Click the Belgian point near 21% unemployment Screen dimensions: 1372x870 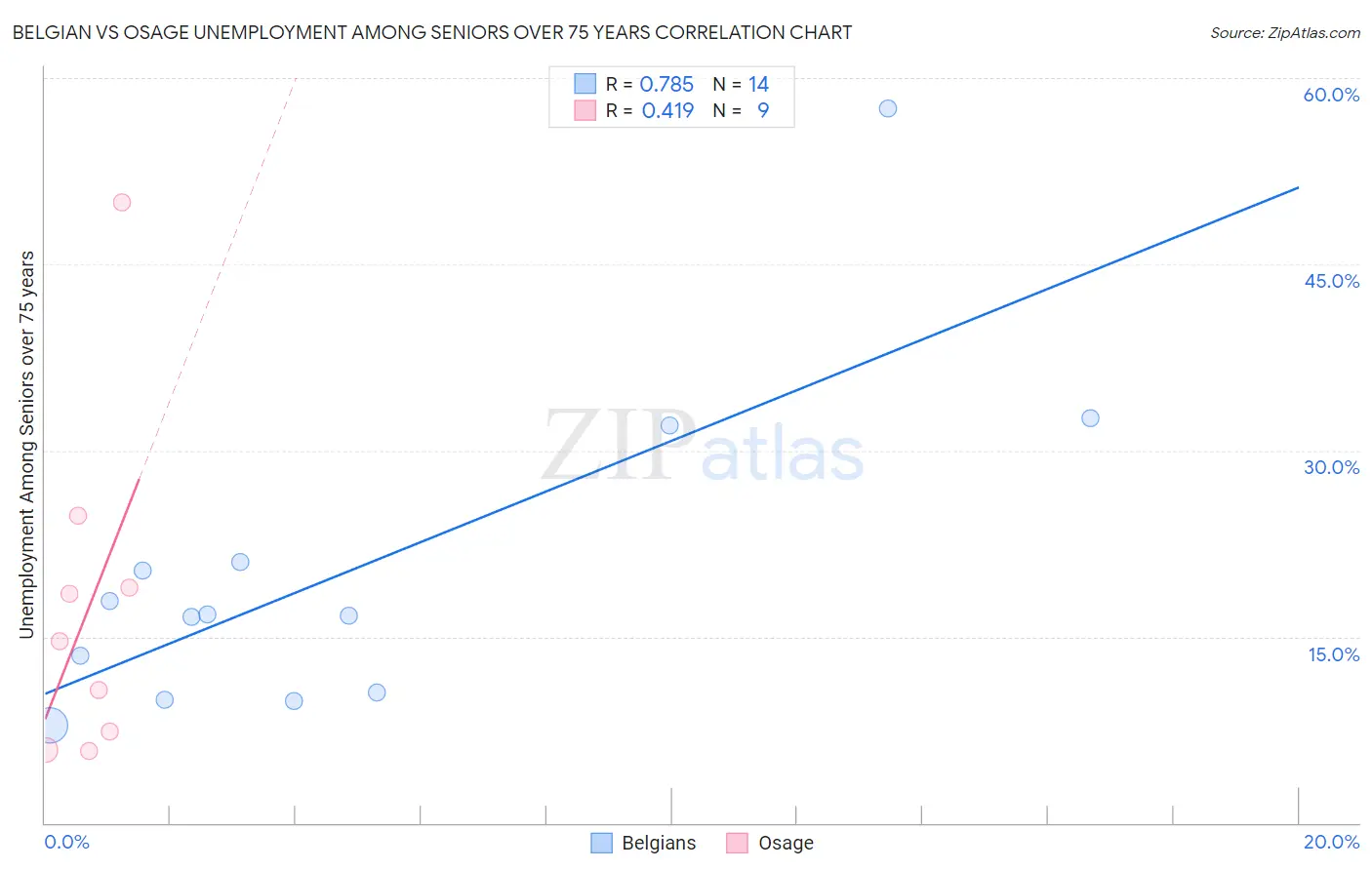(x=240, y=562)
